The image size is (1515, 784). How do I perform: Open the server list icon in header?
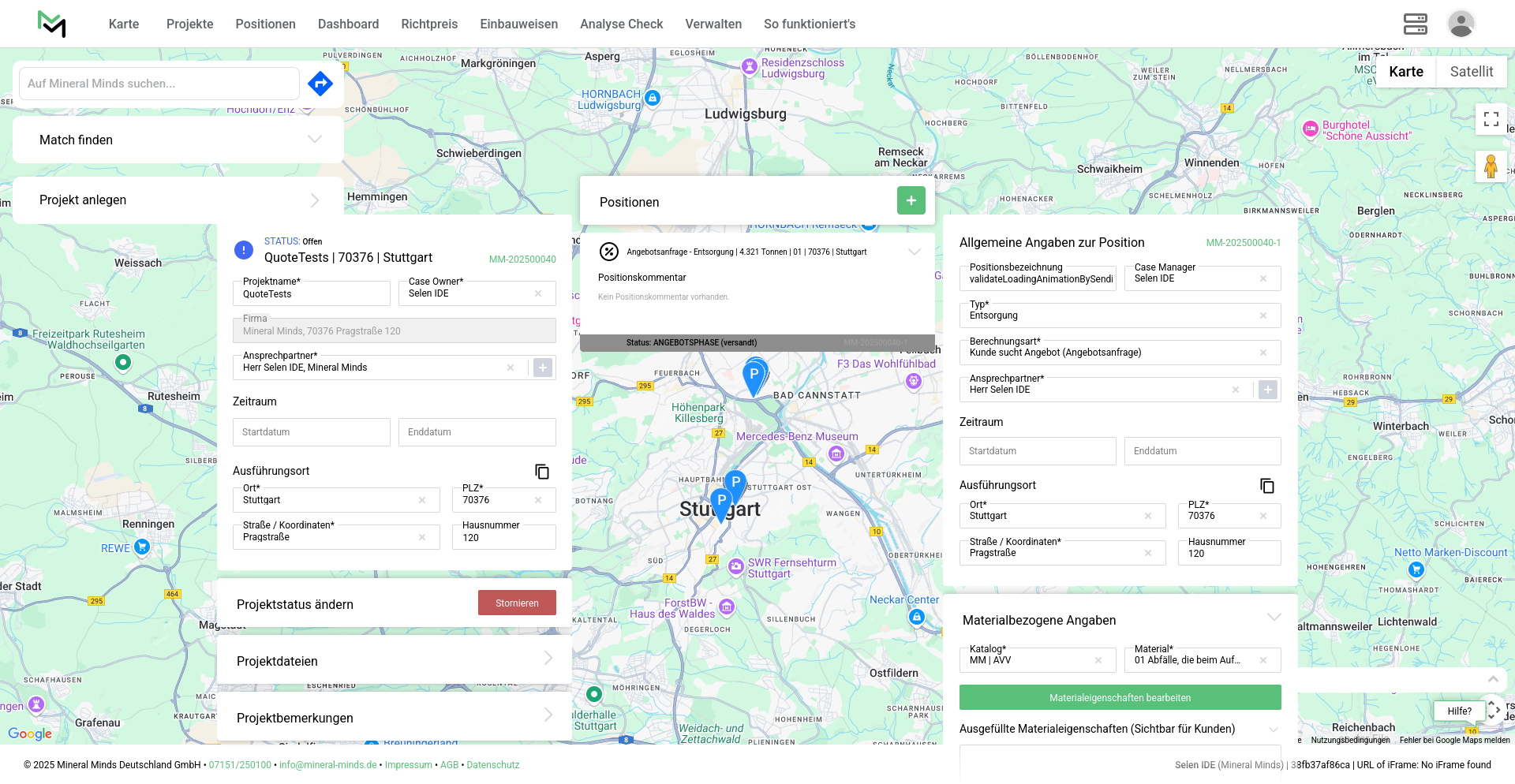(x=1415, y=24)
